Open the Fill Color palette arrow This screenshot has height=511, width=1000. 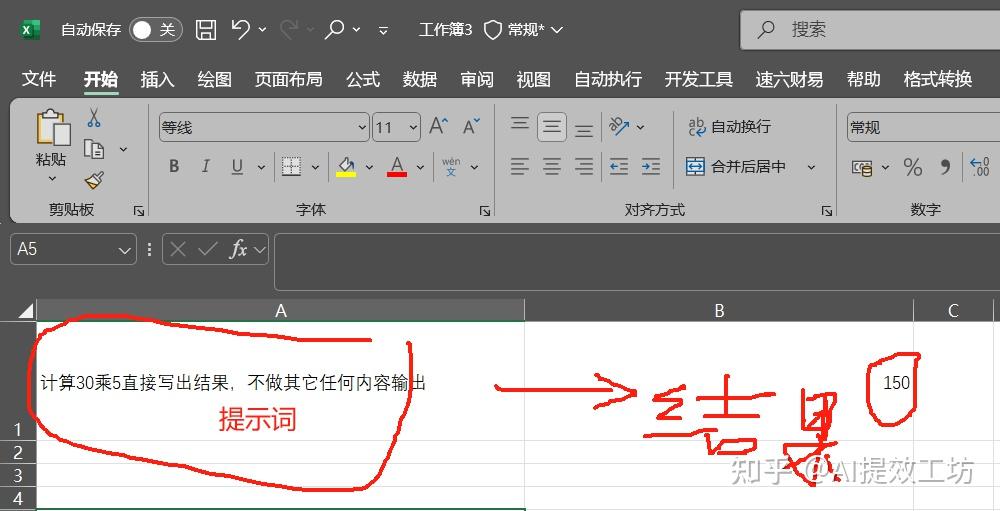[369, 167]
